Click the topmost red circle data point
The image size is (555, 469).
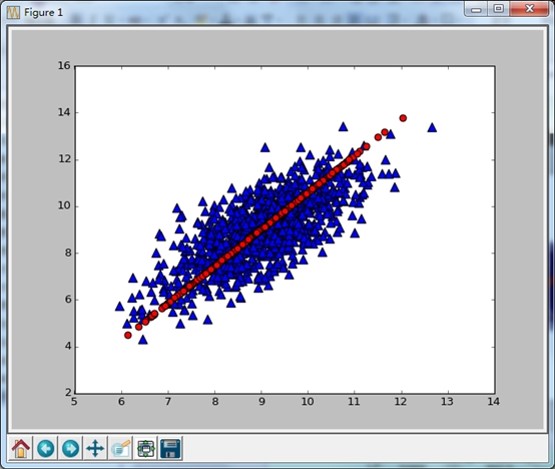(x=403, y=118)
